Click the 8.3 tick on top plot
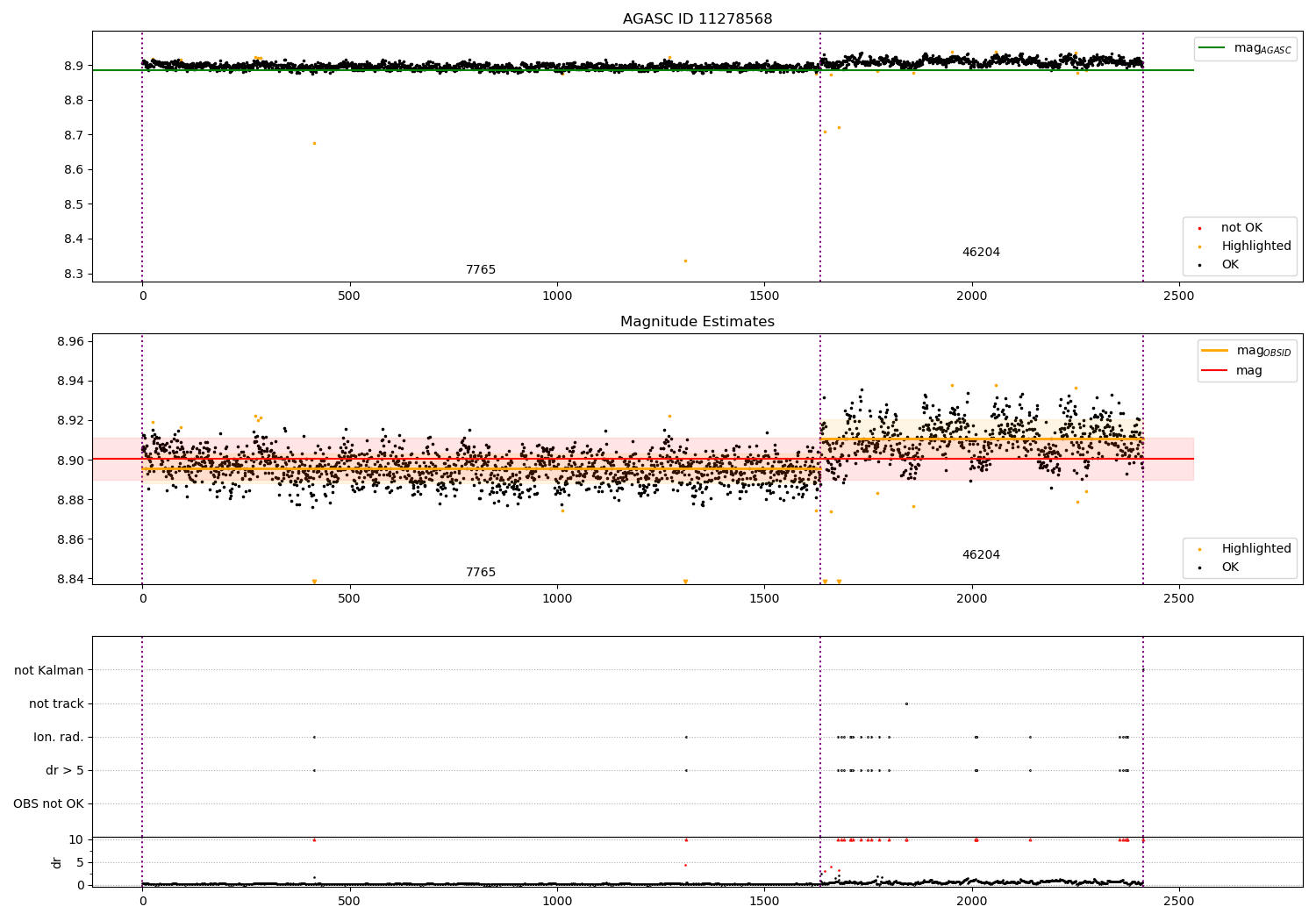Screen dimensions: 1316x921 point(75,274)
